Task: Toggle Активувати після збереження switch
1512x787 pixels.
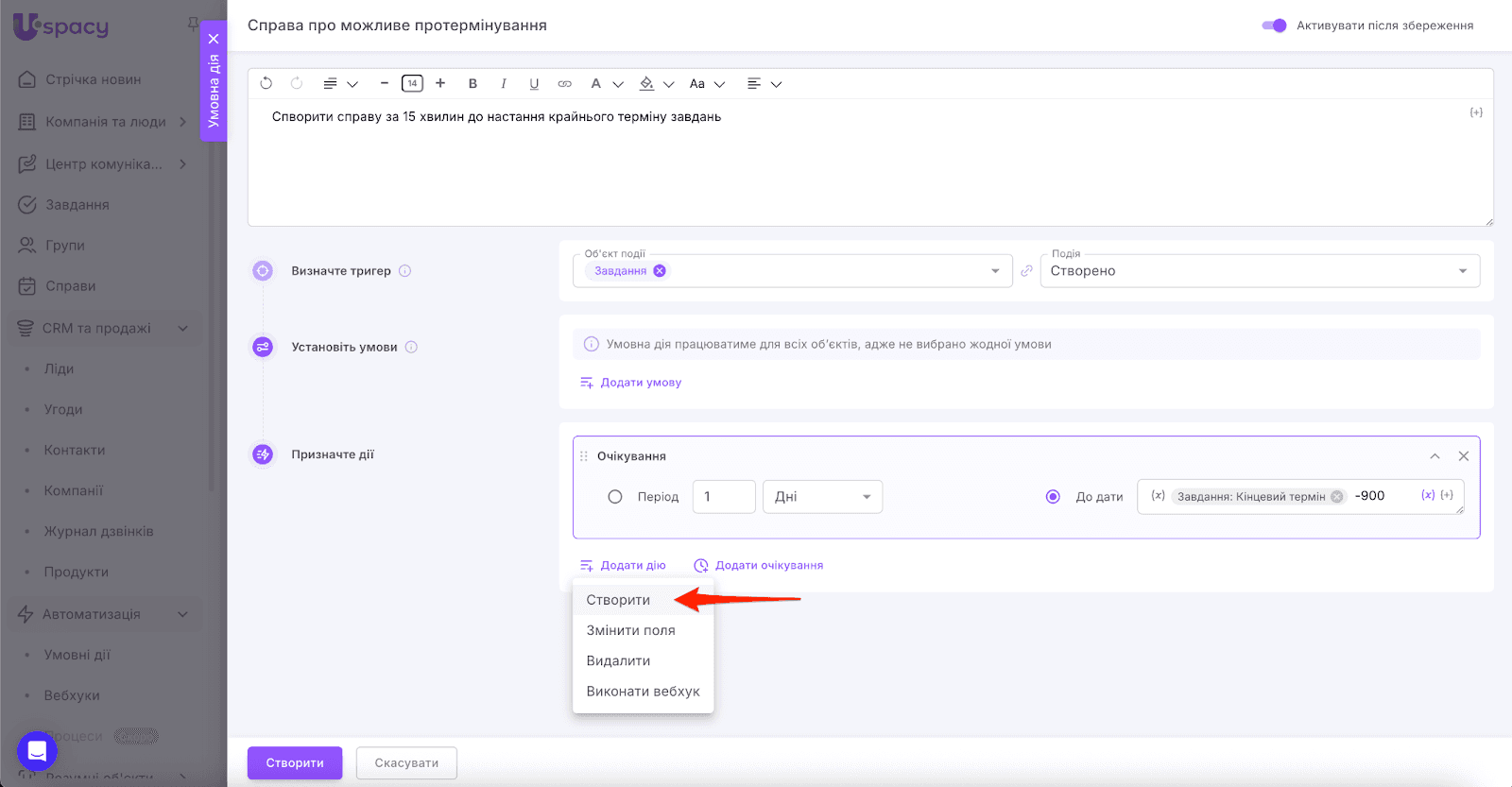Action: point(1274,26)
